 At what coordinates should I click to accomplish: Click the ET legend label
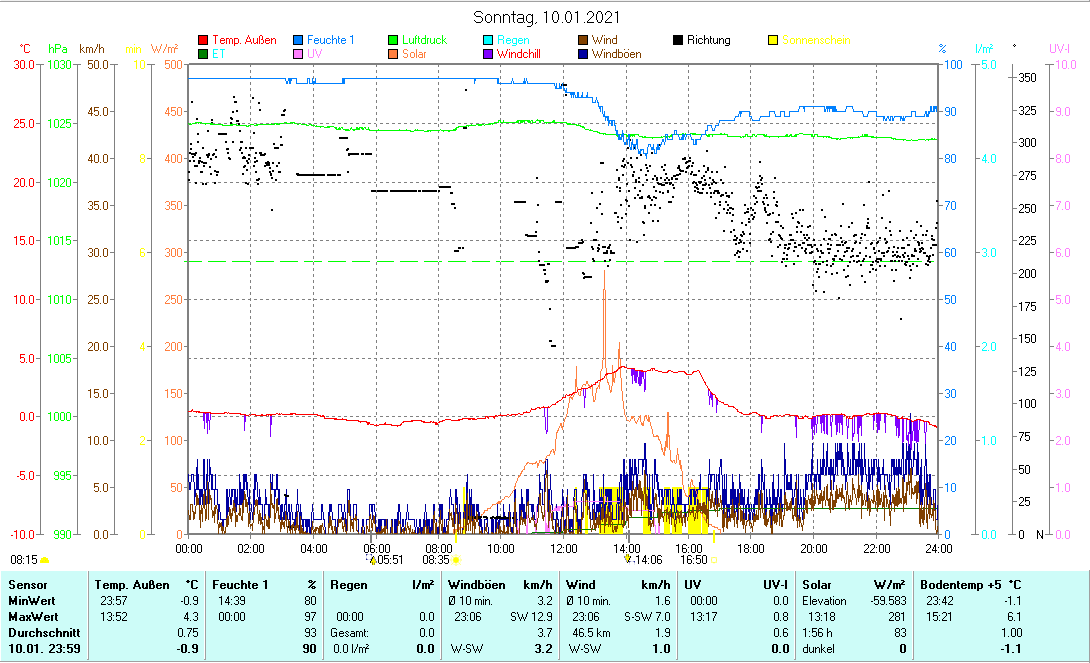[x=218, y=54]
